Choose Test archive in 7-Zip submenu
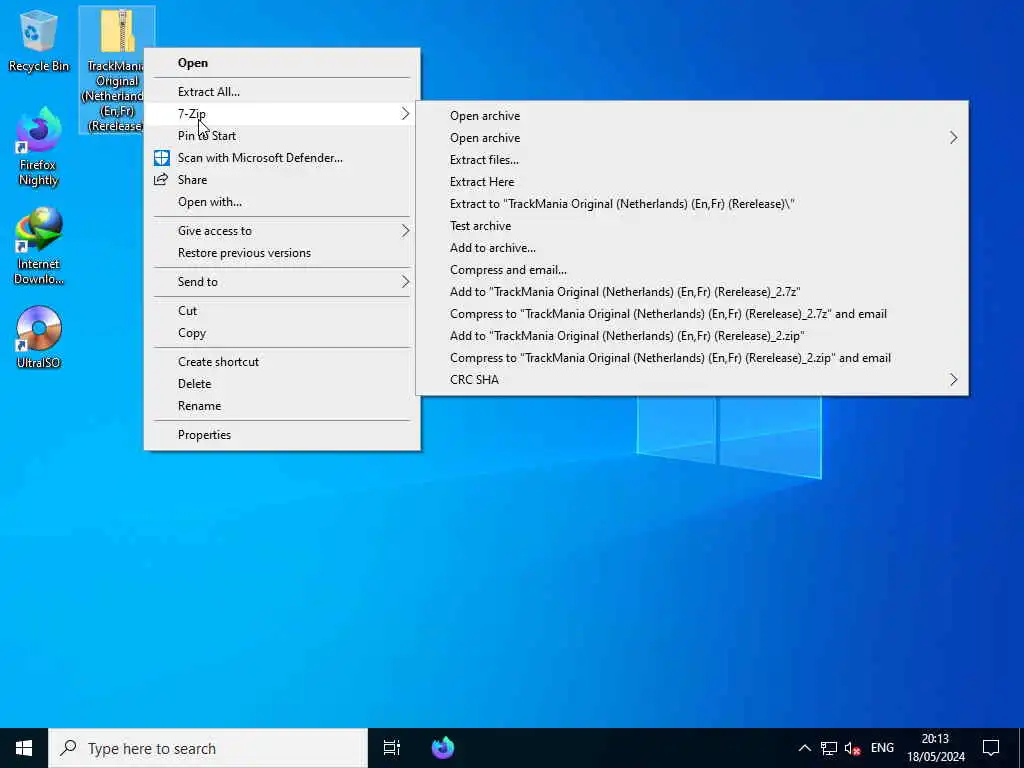 [x=692, y=226]
